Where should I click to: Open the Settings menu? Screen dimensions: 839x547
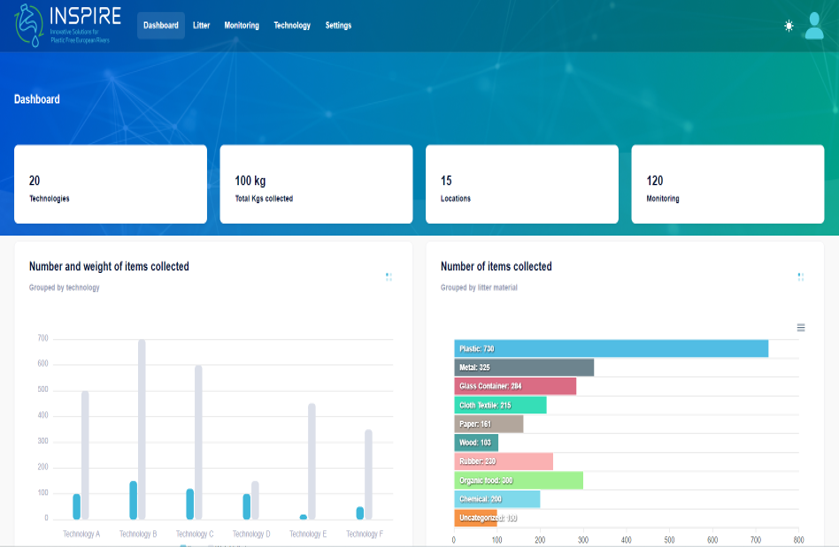tap(338, 26)
